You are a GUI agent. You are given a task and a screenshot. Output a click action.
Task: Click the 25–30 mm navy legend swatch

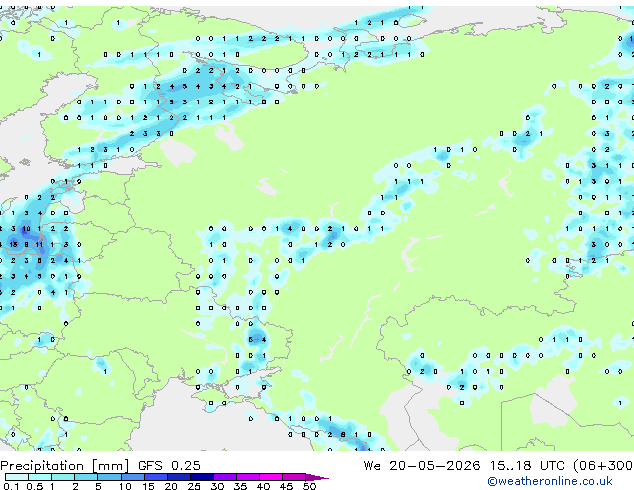point(201,477)
